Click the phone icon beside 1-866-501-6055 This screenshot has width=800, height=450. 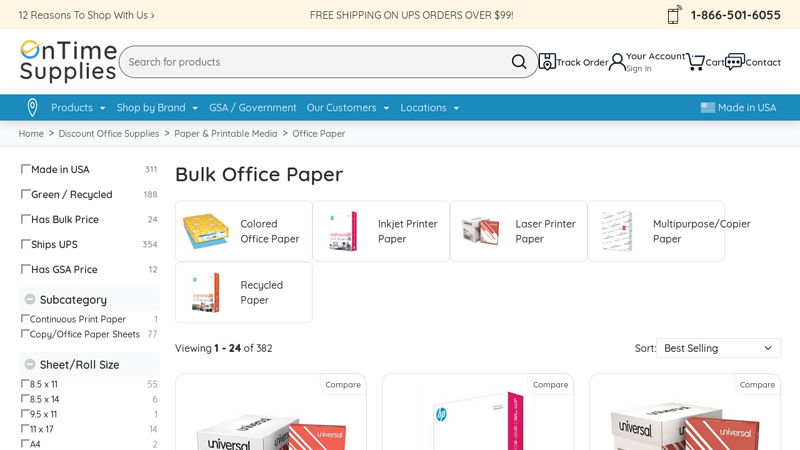tap(674, 15)
